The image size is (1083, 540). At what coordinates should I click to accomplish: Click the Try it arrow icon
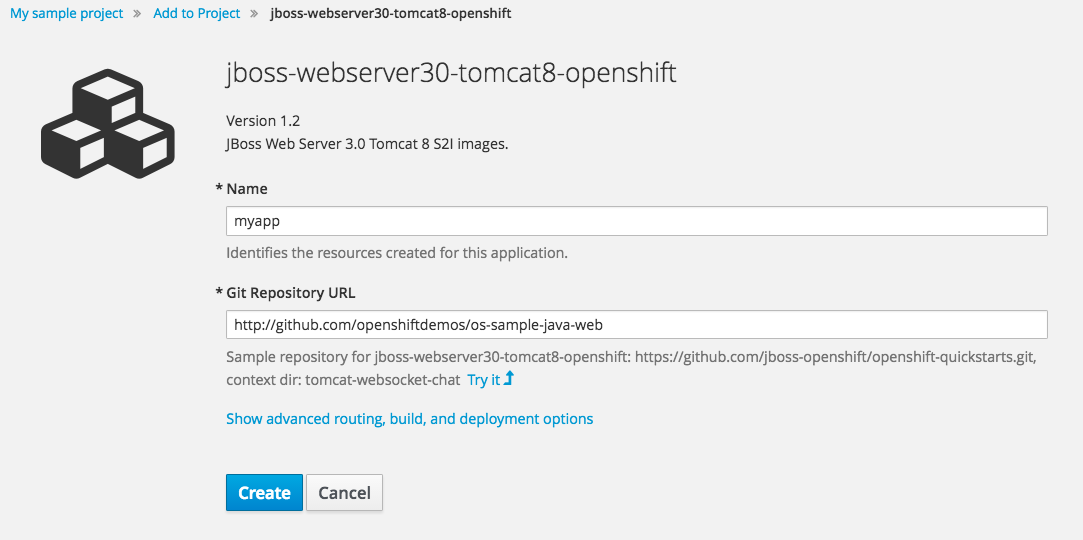(x=509, y=379)
